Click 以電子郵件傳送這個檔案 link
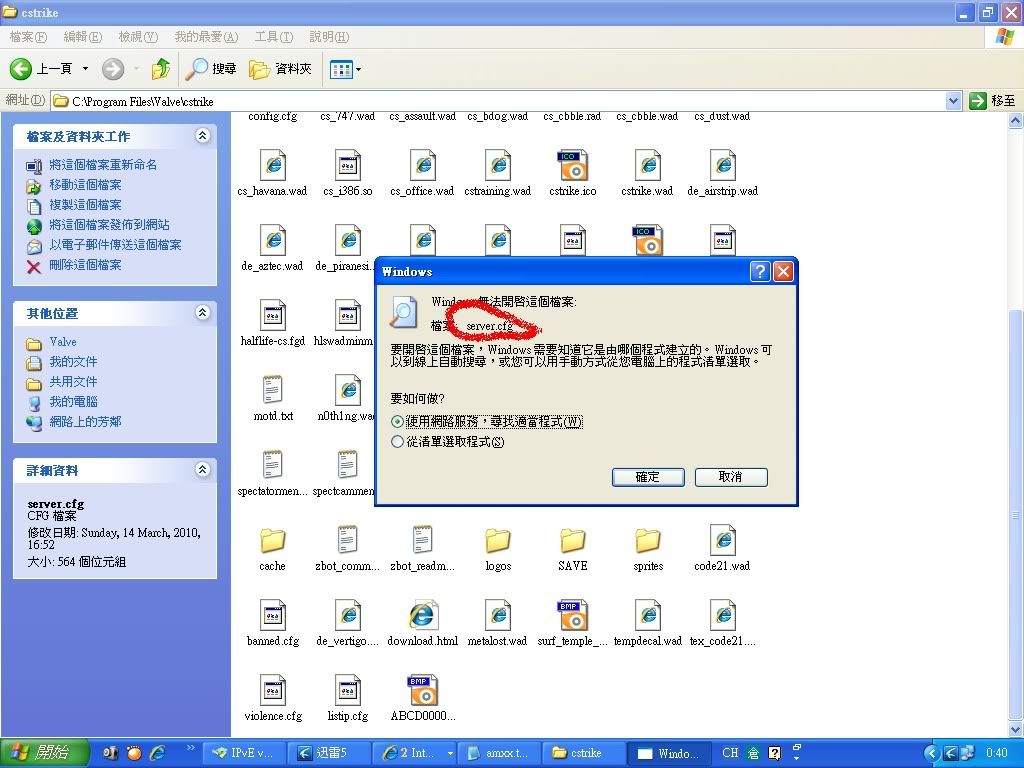Screen dimensions: 1024x768 click(x=115, y=245)
